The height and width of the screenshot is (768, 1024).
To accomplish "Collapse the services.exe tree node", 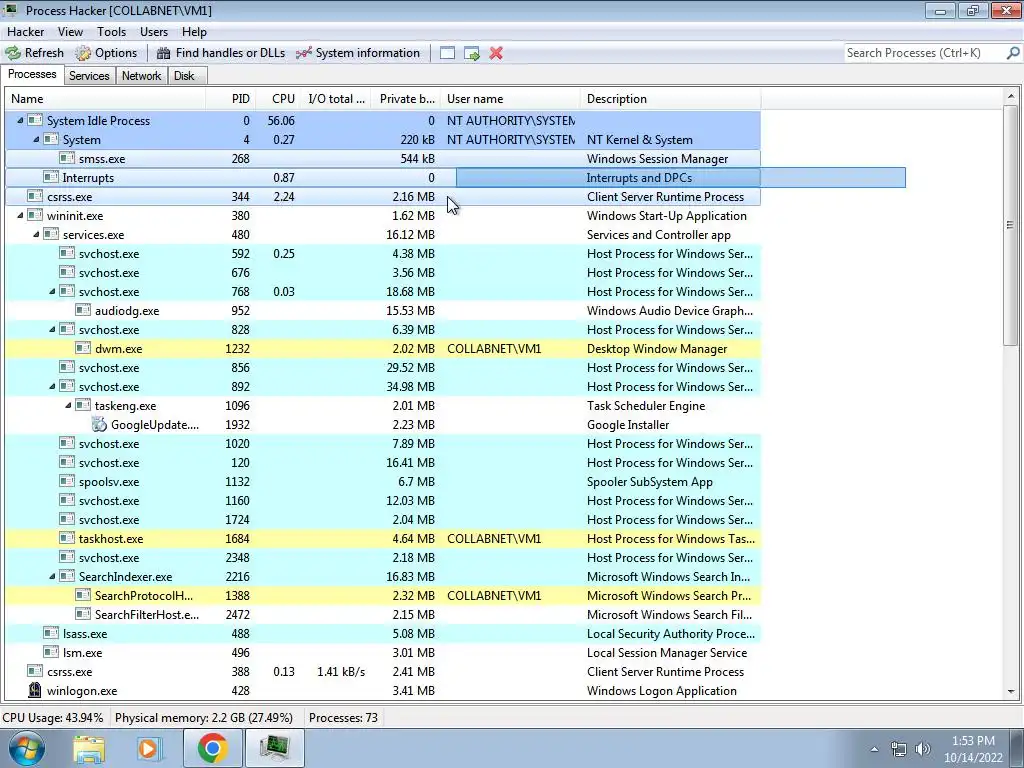I will click(36, 234).
